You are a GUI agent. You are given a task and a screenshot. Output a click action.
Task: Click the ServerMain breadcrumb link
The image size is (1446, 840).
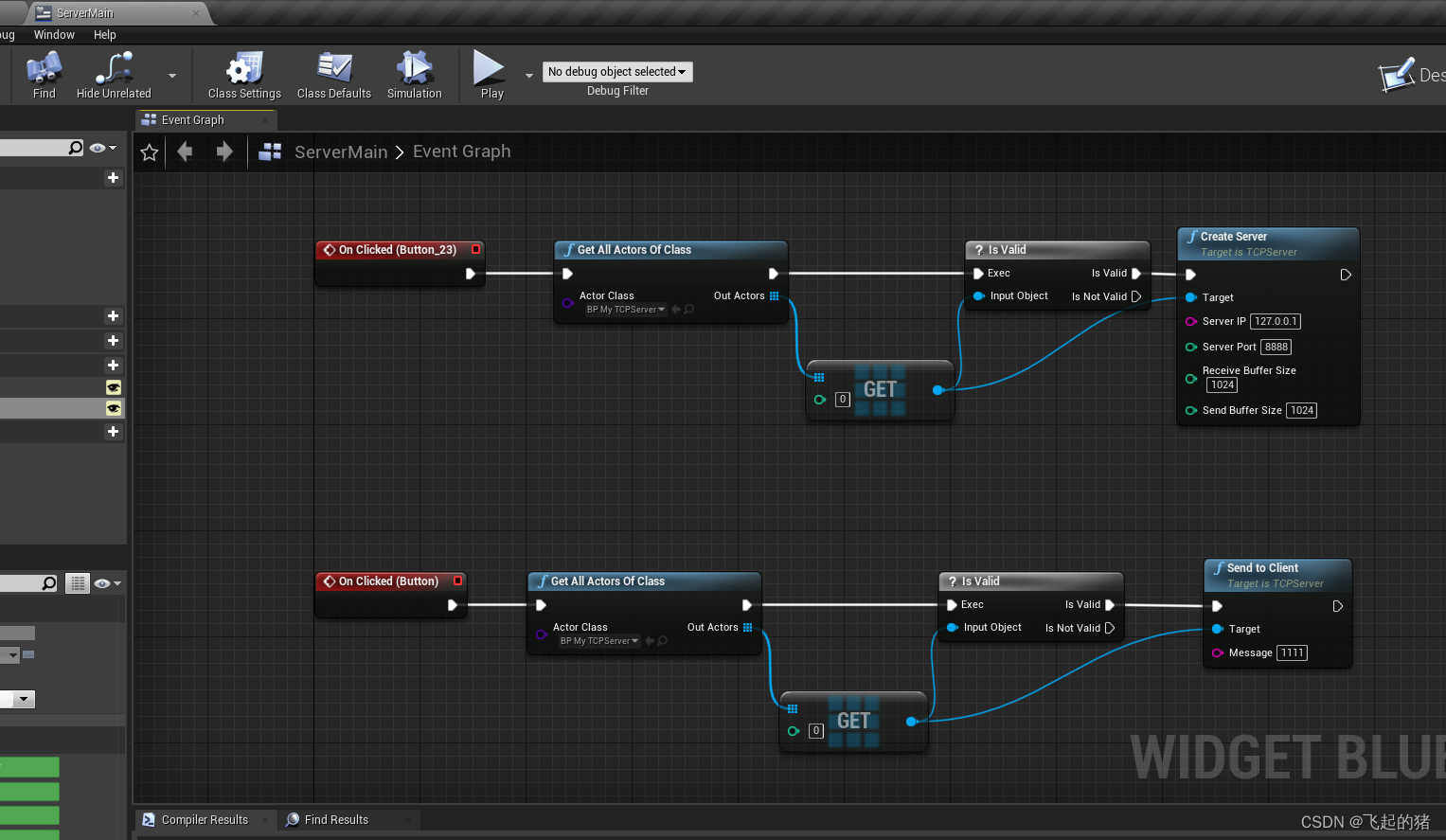pyautogui.click(x=341, y=152)
